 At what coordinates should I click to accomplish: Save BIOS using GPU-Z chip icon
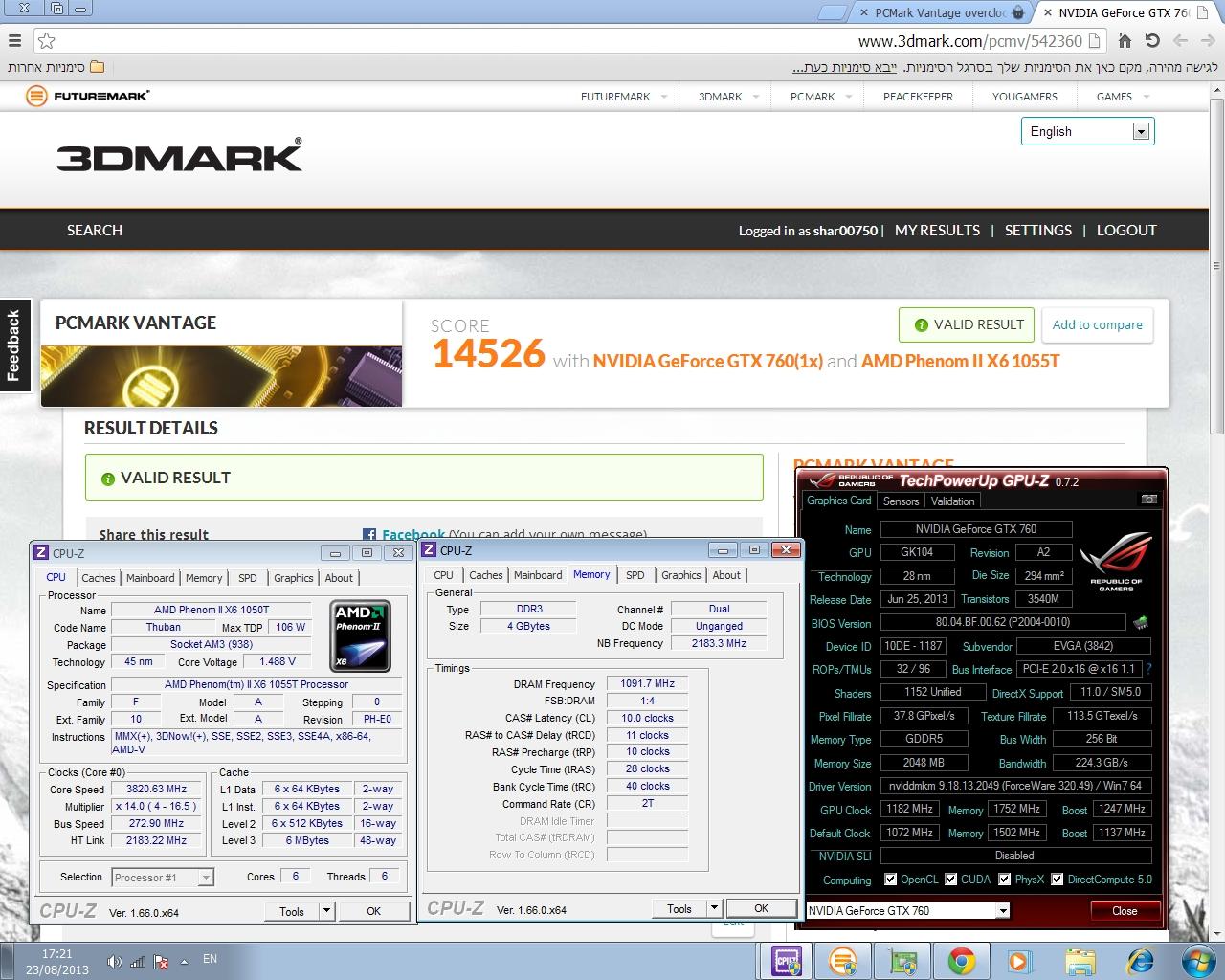point(1141,623)
